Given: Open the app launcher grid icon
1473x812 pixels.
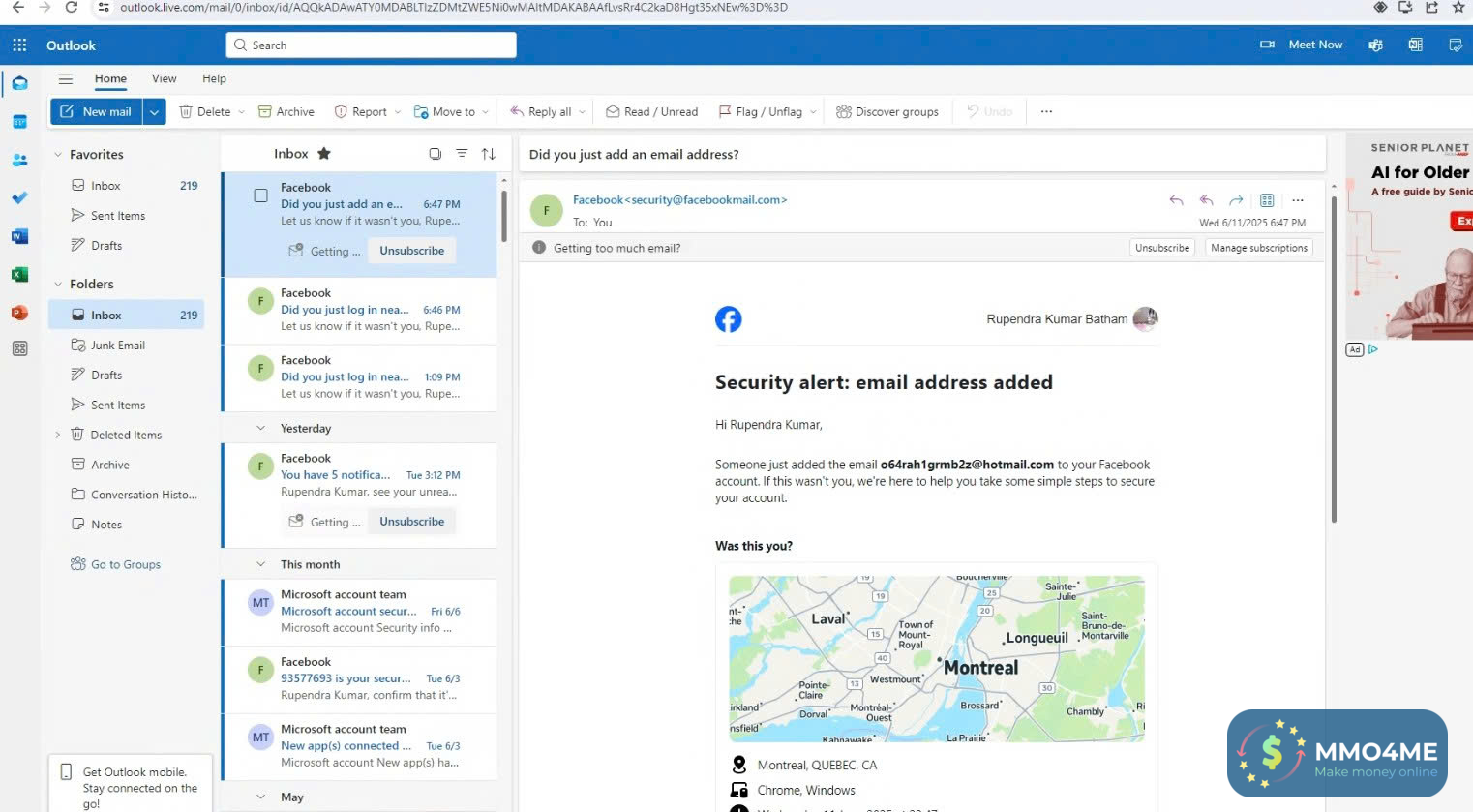Looking at the screenshot, I should (19, 45).
